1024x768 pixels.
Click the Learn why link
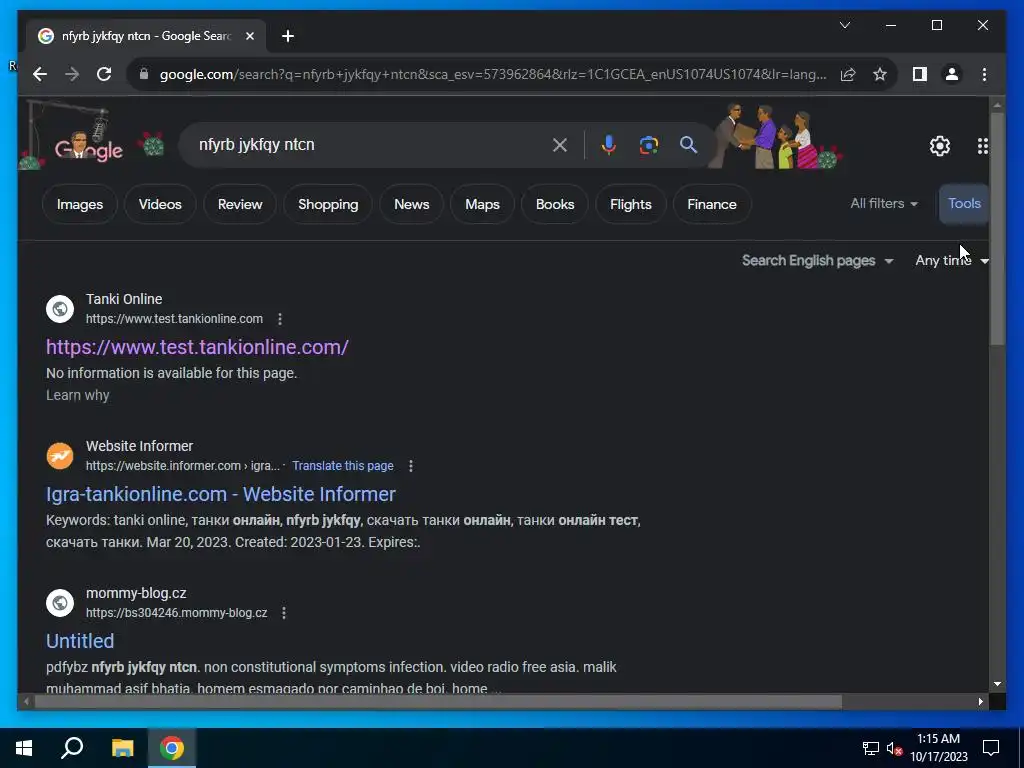[x=78, y=395]
